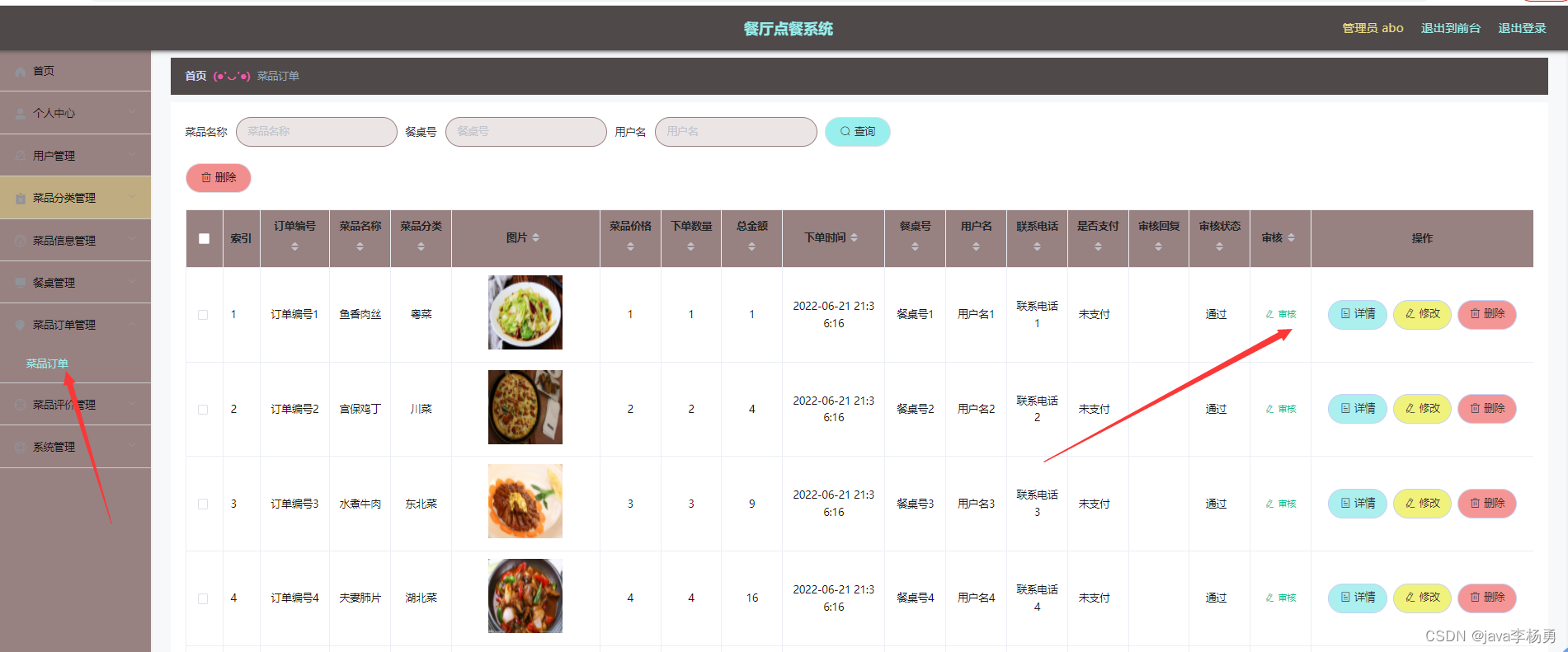Click the yellow 修改 button for order 2
The width and height of the screenshot is (1568, 652).
1422,409
